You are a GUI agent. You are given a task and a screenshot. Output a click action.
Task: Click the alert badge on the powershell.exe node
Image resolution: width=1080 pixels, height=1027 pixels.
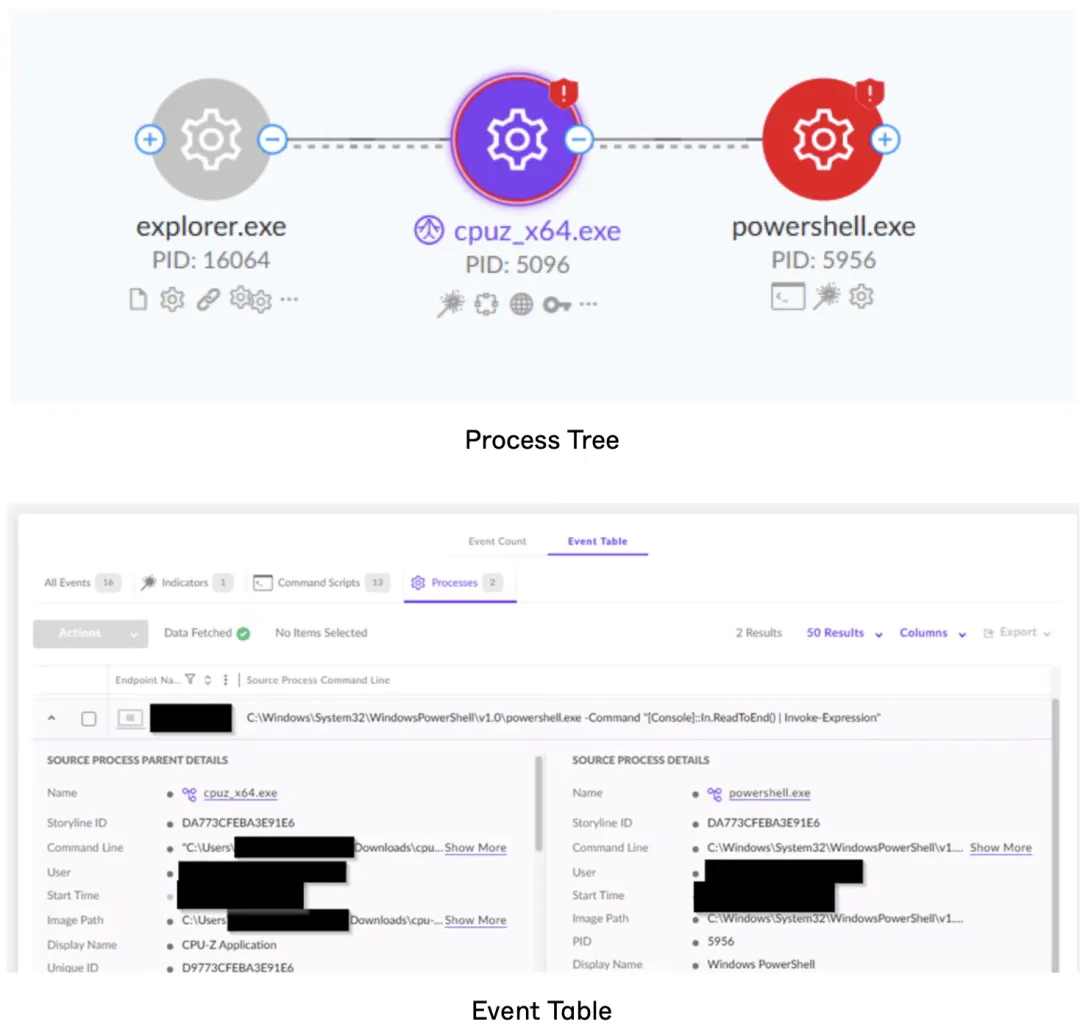point(869,92)
